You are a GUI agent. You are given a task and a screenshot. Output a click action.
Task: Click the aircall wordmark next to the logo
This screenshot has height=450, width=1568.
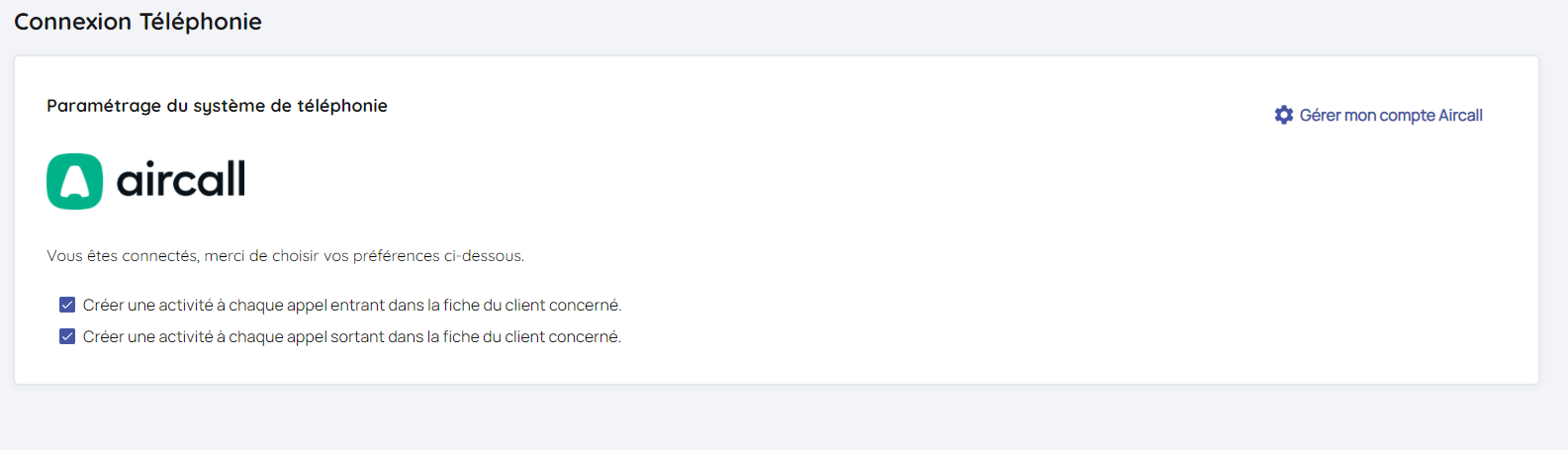(181, 180)
